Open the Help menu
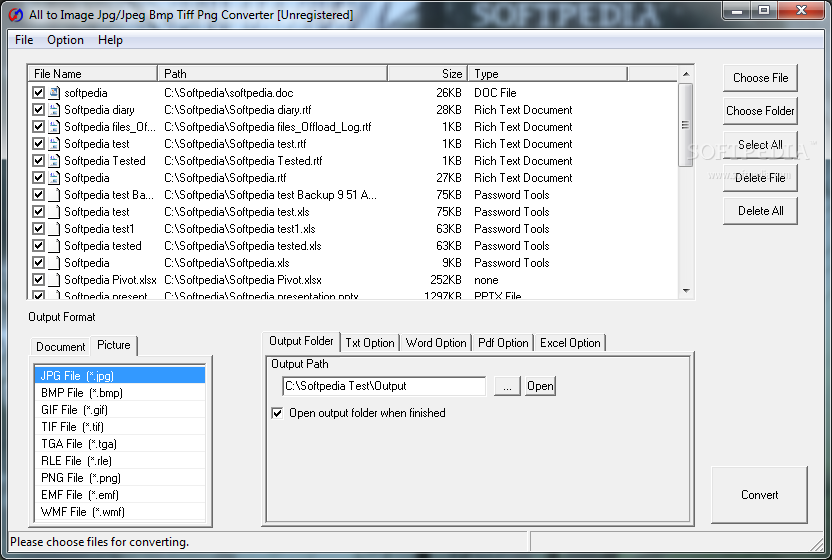 coord(110,40)
